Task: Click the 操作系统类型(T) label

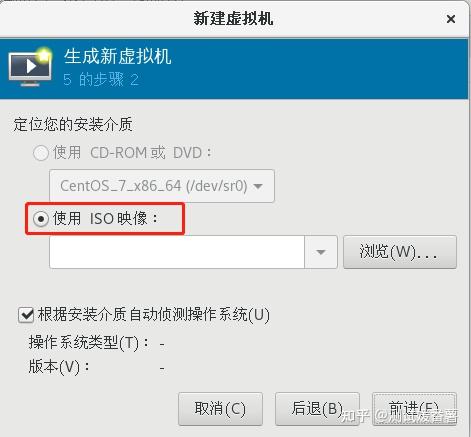Action: 89,342
